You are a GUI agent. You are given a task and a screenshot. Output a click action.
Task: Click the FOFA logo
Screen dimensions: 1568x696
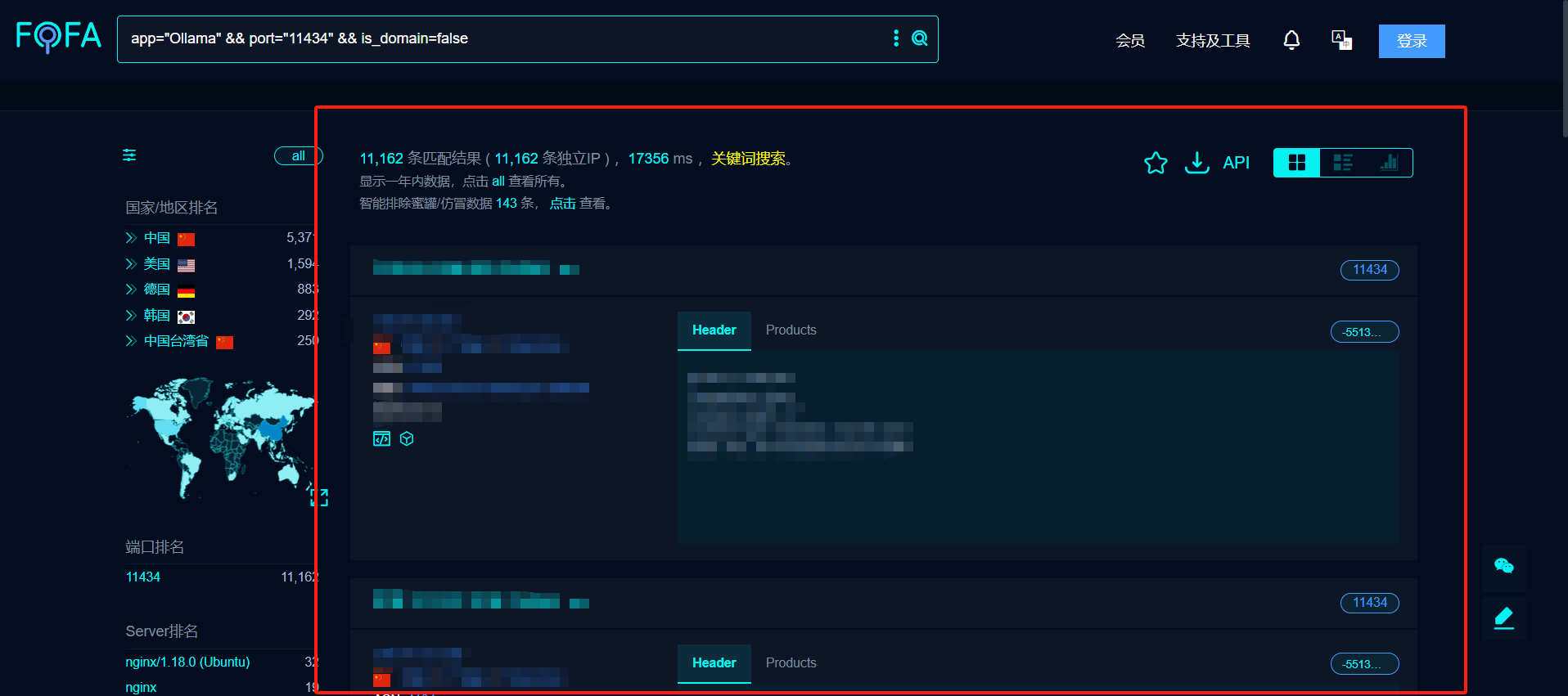click(x=58, y=37)
